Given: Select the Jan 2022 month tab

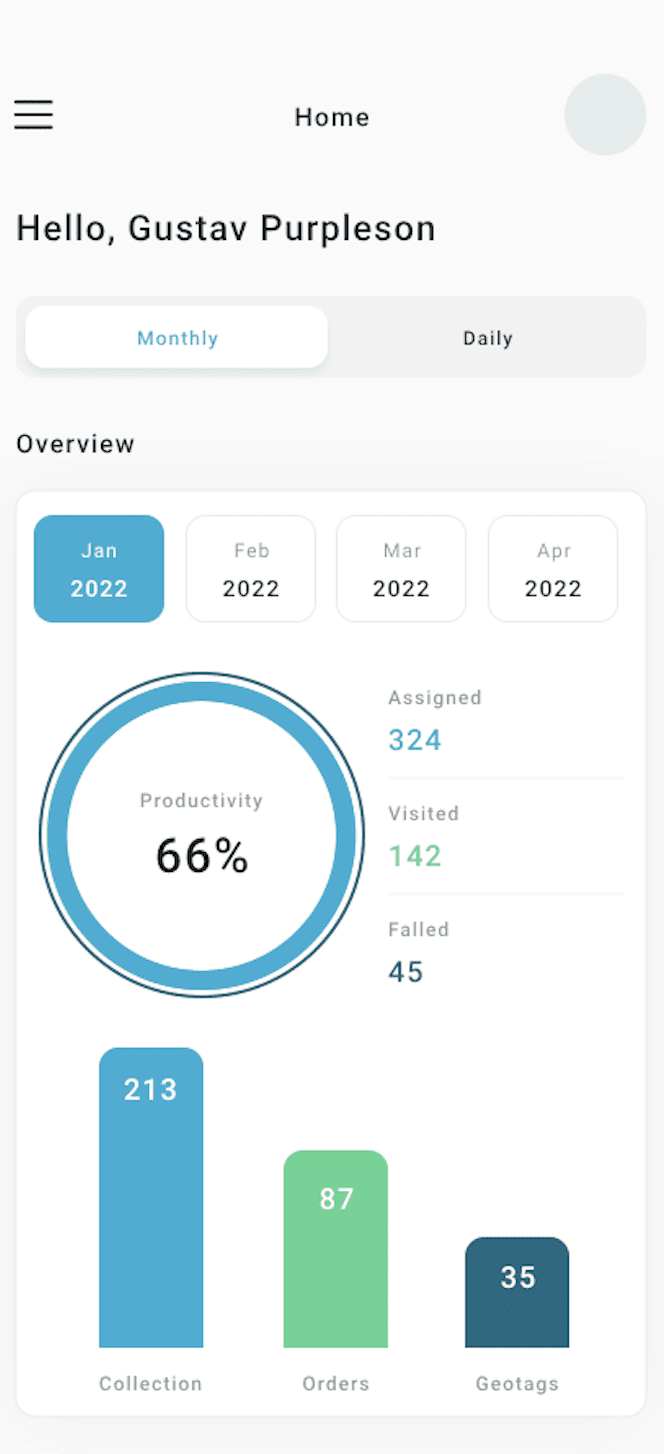Looking at the screenshot, I should coord(99,569).
